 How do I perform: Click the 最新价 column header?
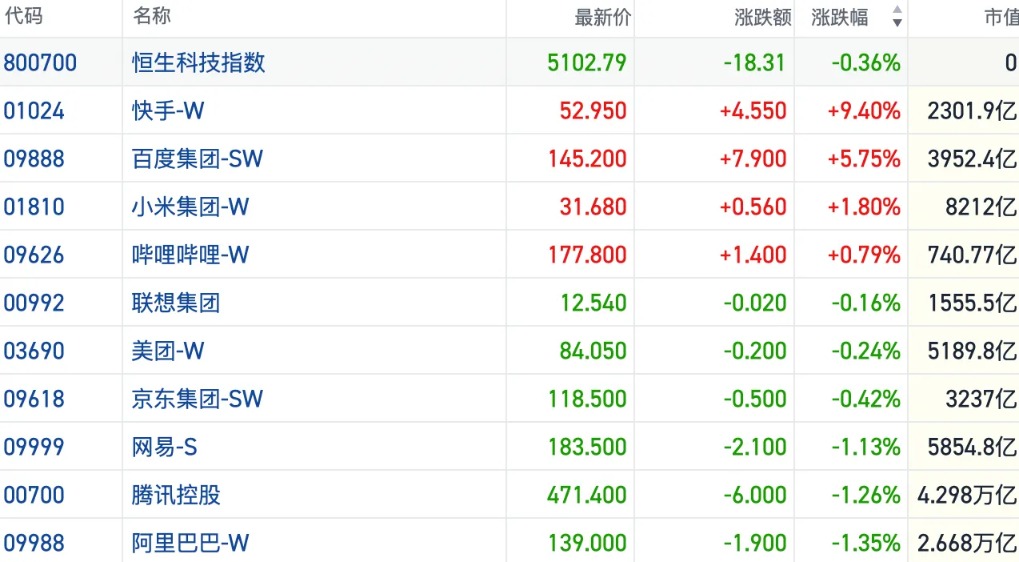tap(602, 17)
